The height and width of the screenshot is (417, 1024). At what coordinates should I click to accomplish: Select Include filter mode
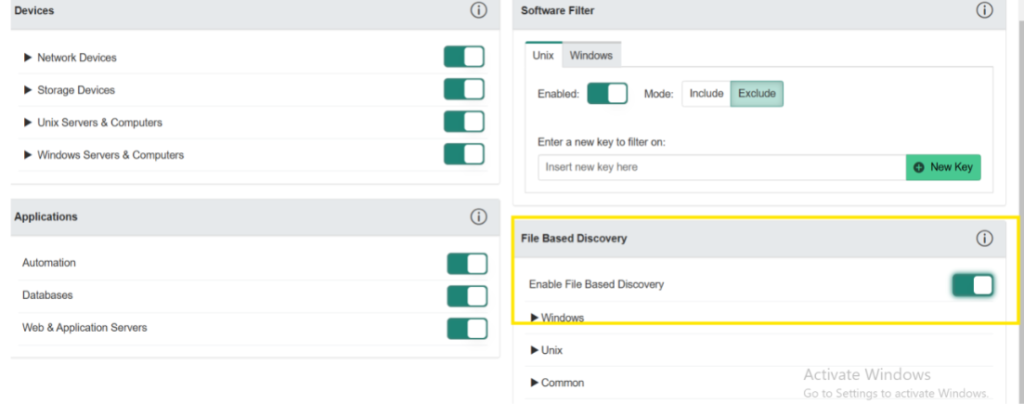tap(706, 93)
